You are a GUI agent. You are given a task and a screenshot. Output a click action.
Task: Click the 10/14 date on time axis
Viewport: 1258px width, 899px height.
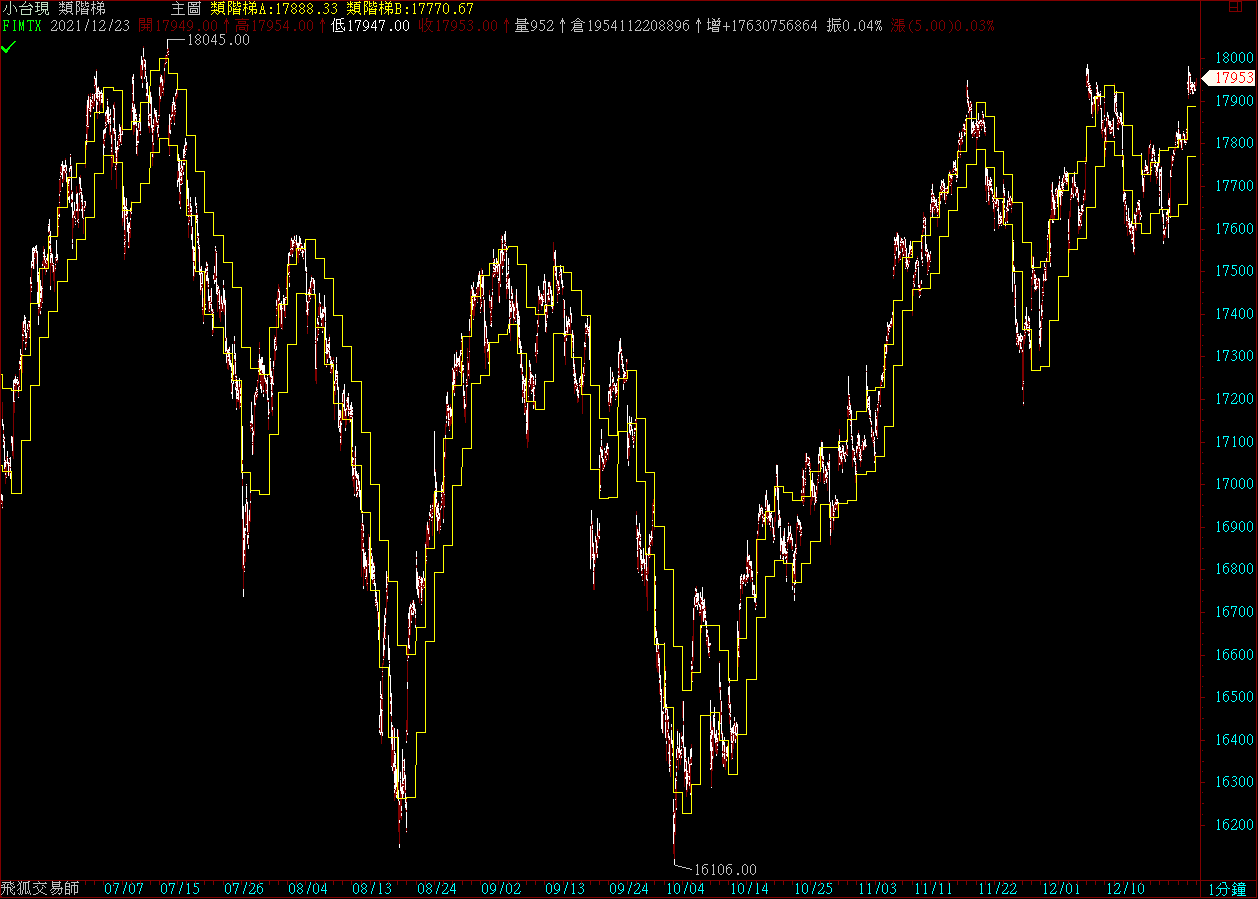pyautogui.click(x=749, y=889)
